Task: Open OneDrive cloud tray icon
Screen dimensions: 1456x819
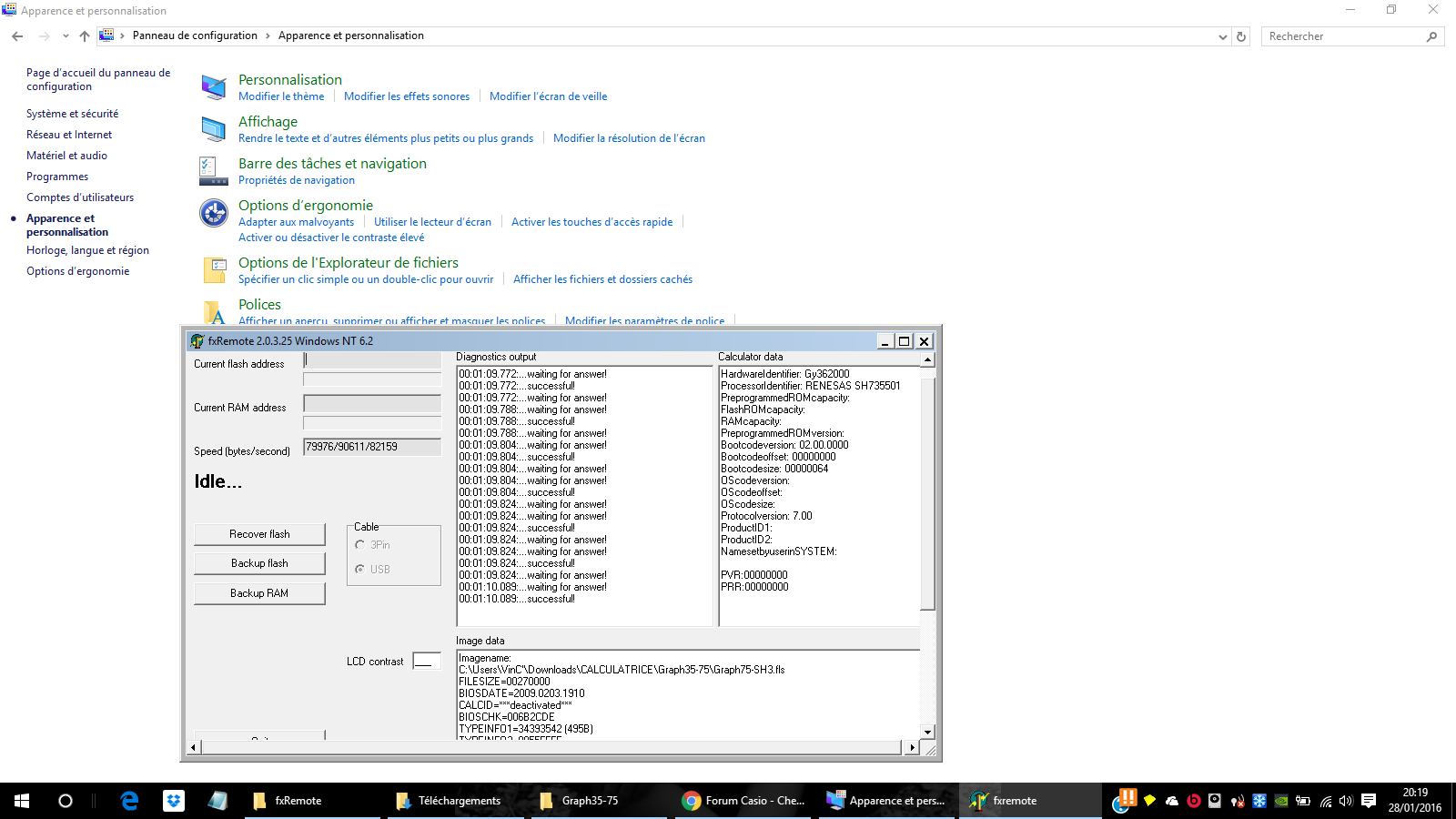Action: tap(1171, 801)
